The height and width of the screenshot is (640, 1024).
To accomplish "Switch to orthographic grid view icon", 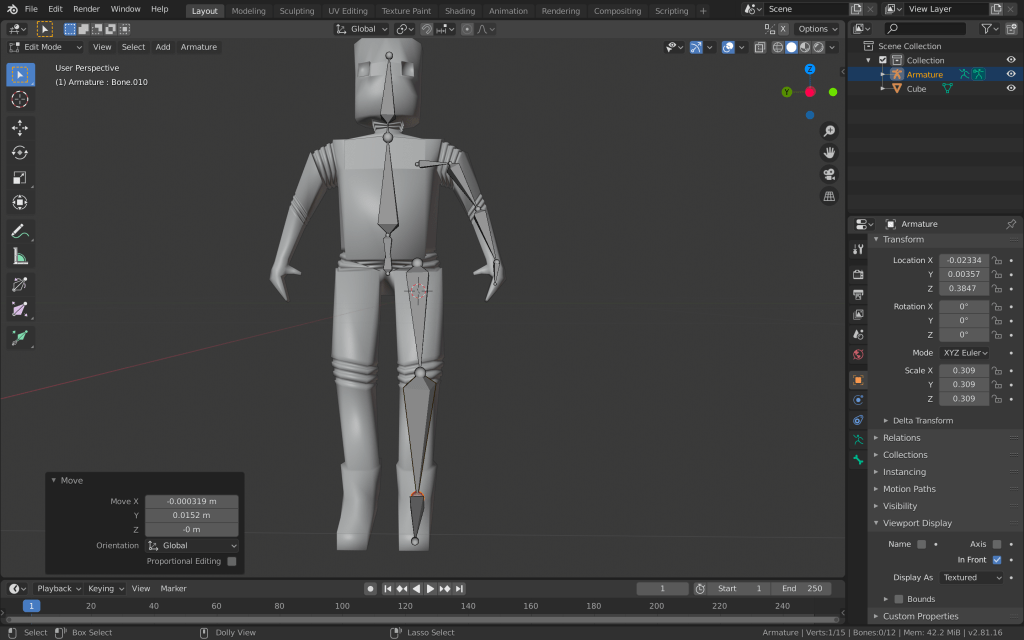I will [x=829, y=196].
